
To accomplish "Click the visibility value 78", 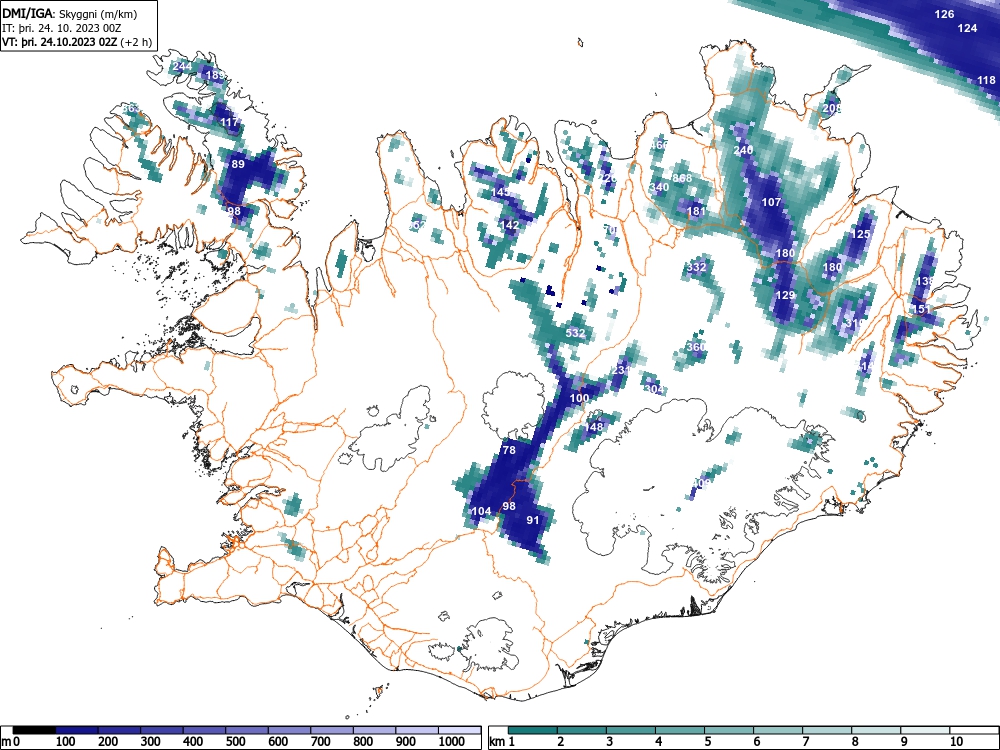I will click(x=509, y=450).
